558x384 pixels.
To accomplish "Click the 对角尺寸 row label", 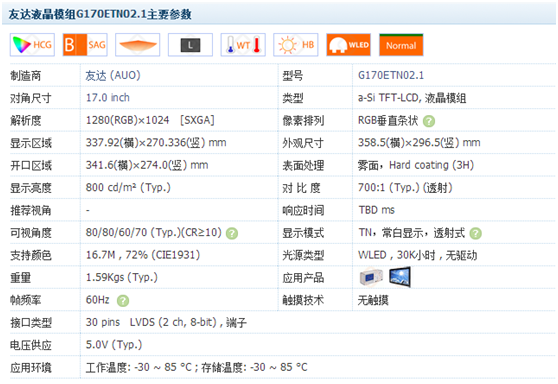I will click(x=31, y=98).
